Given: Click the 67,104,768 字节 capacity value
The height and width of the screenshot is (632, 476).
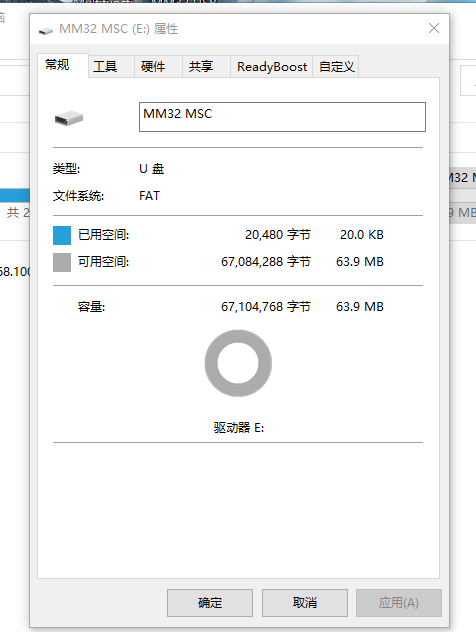Looking at the screenshot, I should pos(266,307).
